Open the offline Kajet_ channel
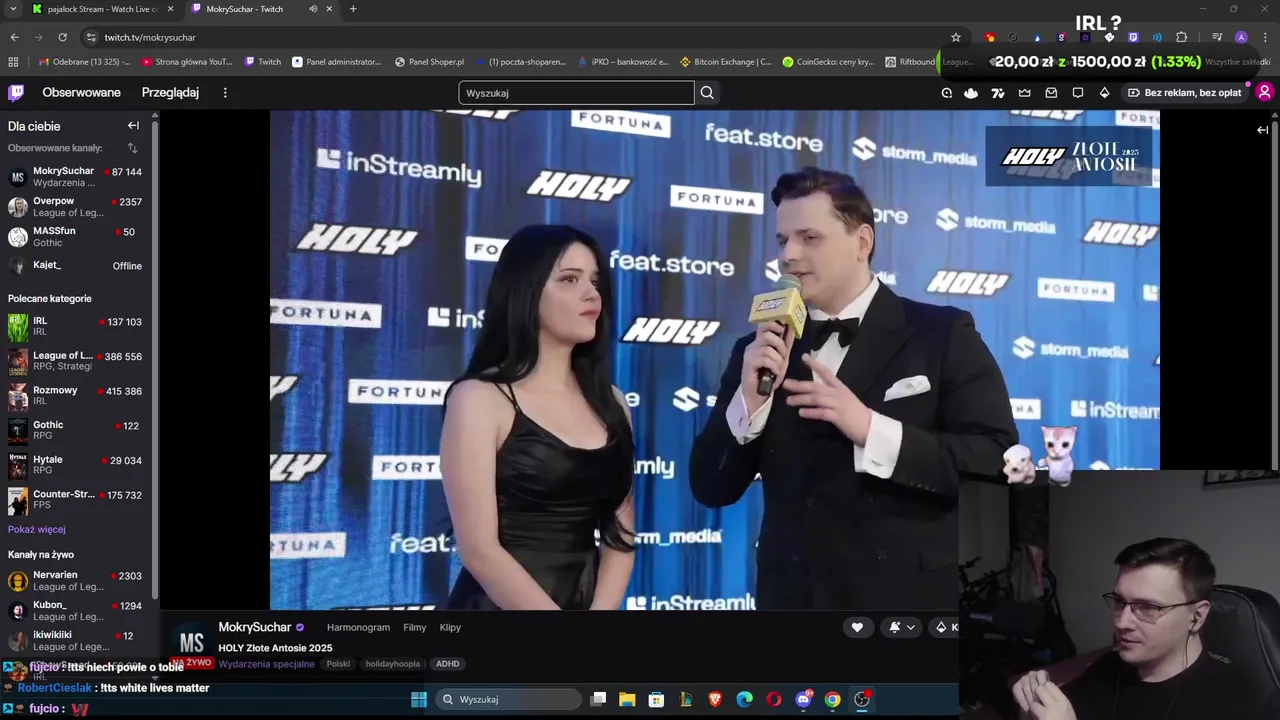Image resolution: width=1280 pixels, height=720 pixels. [x=76, y=266]
